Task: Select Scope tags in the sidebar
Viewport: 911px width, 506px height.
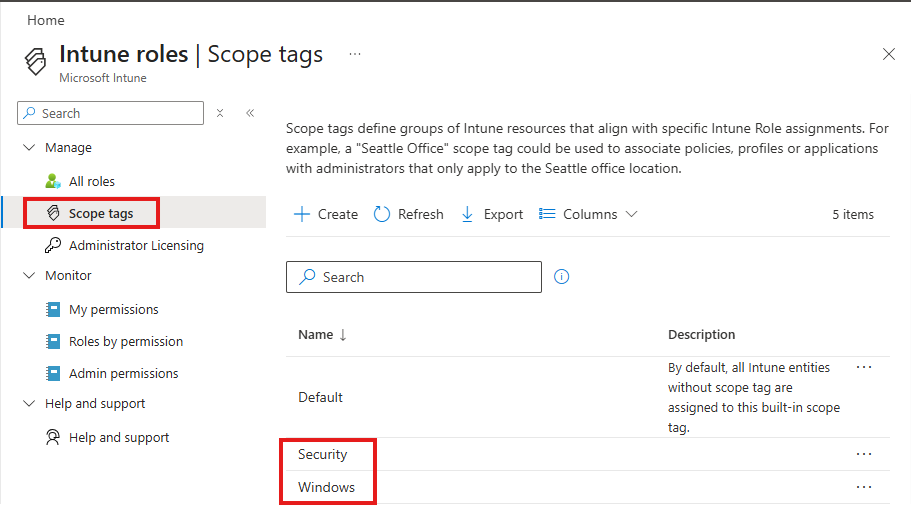Action: [x=100, y=213]
